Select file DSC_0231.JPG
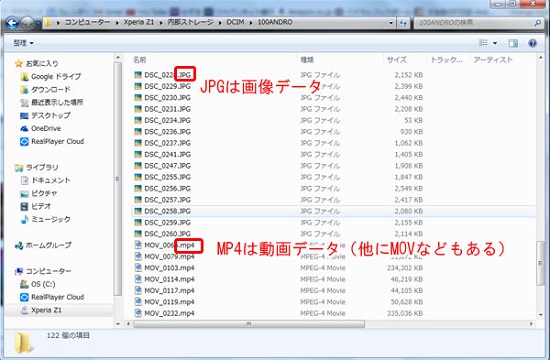Viewport: 550px width, 360px height. 167,109
